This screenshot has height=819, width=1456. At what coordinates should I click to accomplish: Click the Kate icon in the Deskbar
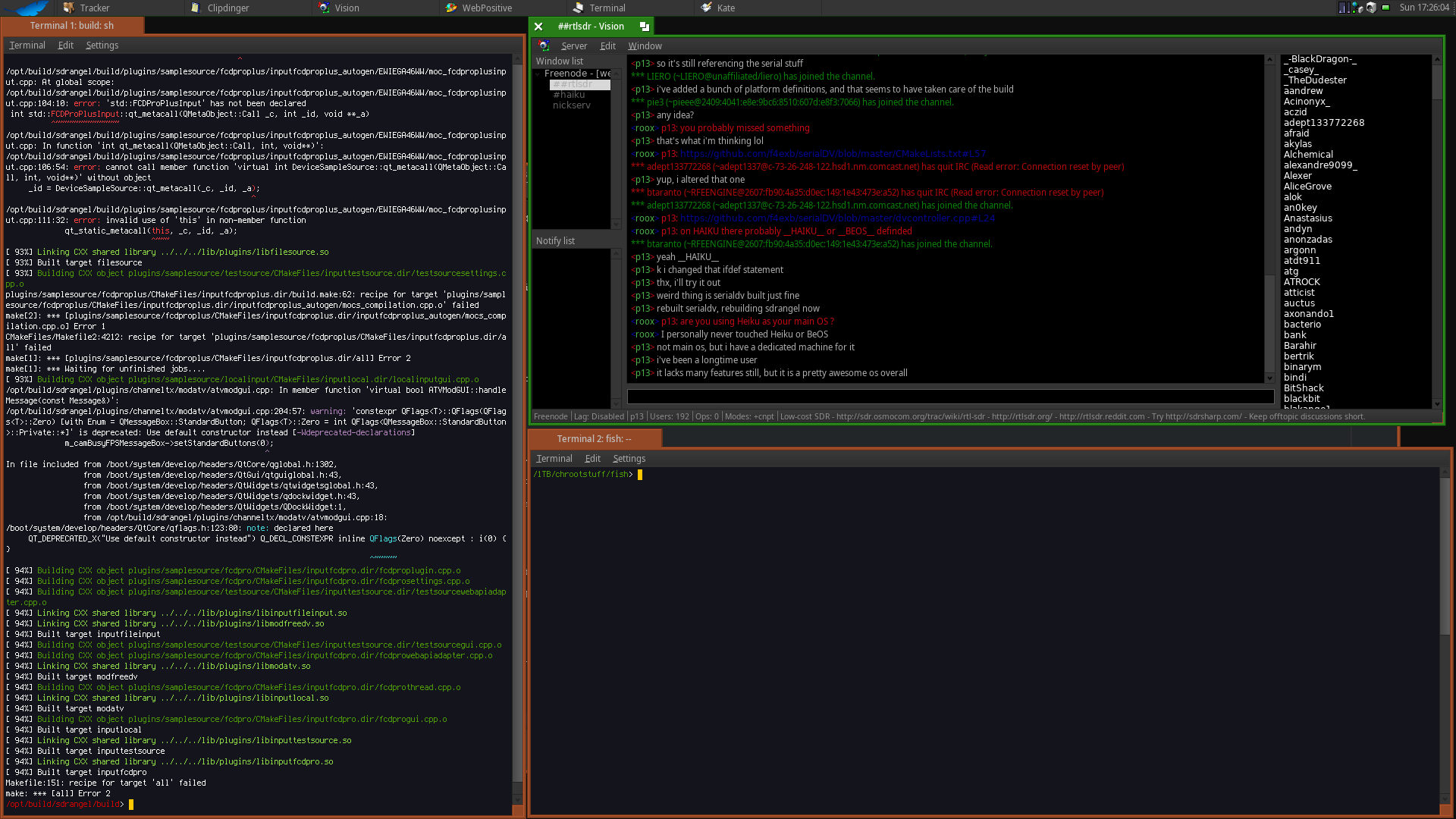[706, 8]
